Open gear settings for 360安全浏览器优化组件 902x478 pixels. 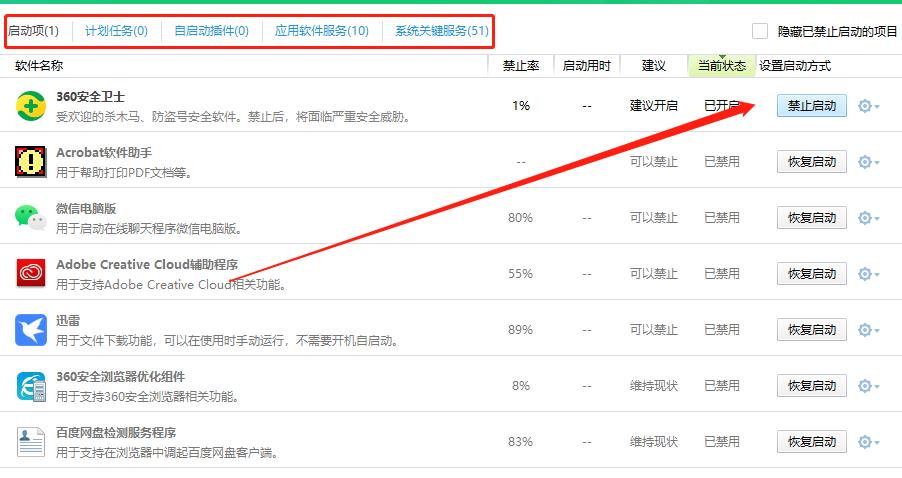[x=868, y=386]
